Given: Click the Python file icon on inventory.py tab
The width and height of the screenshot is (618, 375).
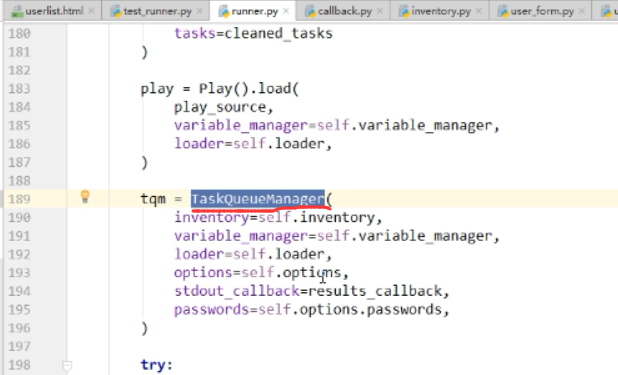Looking at the screenshot, I should [x=404, y=11].
